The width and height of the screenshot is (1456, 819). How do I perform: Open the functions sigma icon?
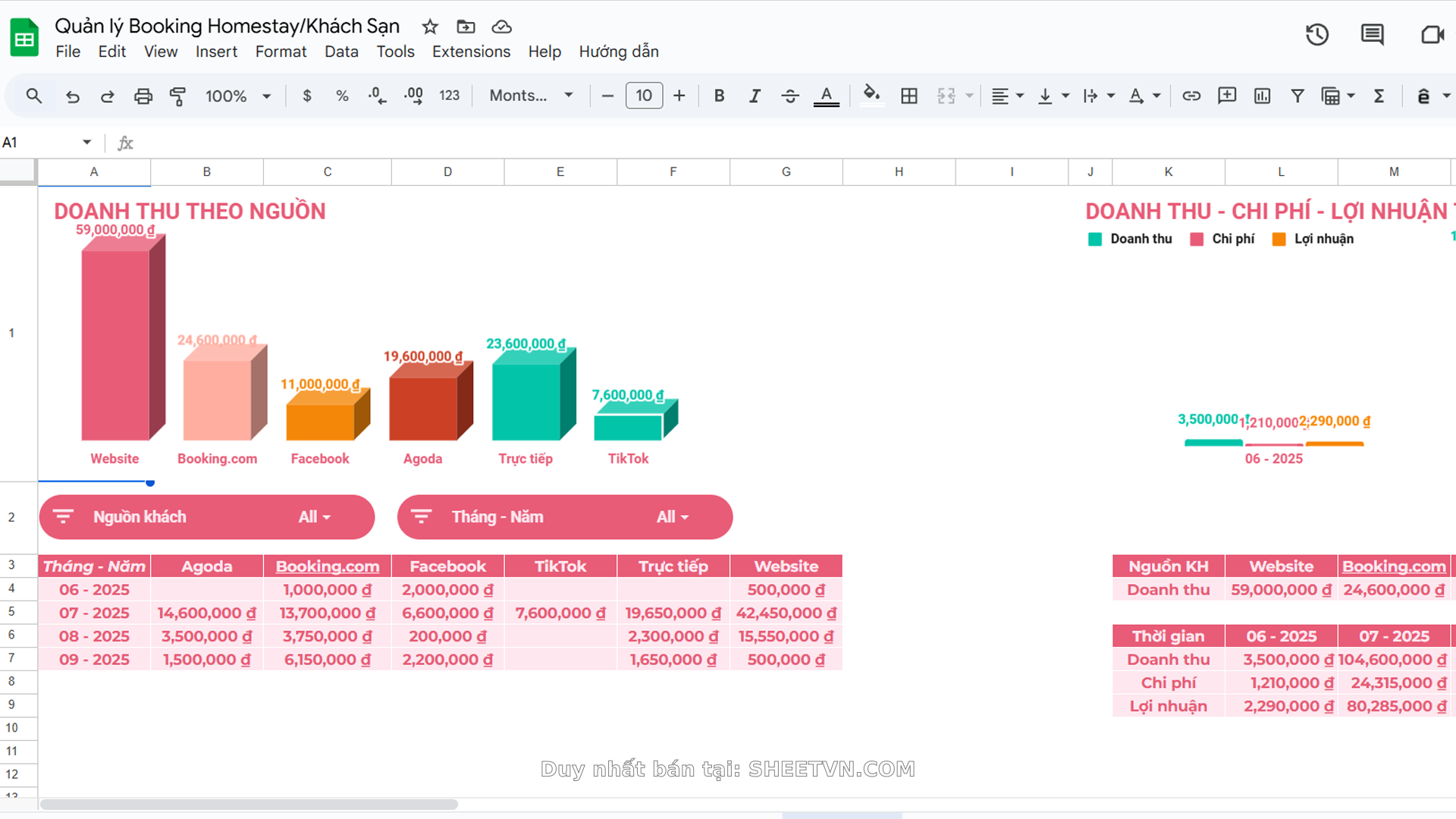(x=1379, y=96)
